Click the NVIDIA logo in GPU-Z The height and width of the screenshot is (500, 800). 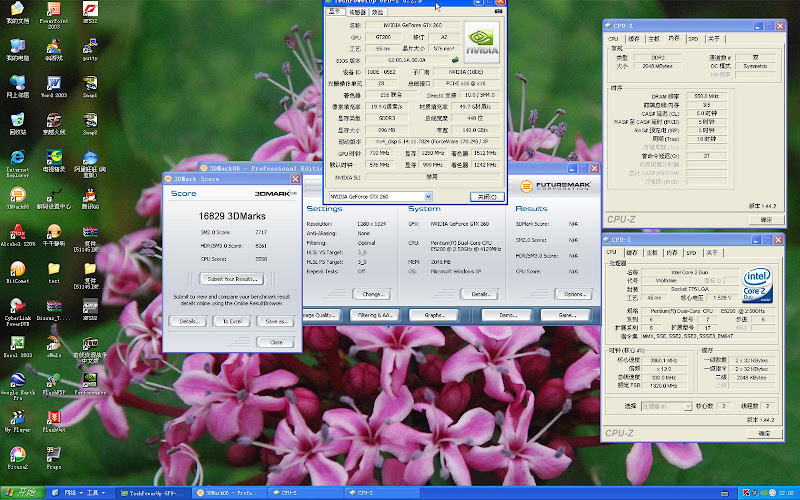pos(482,42)
